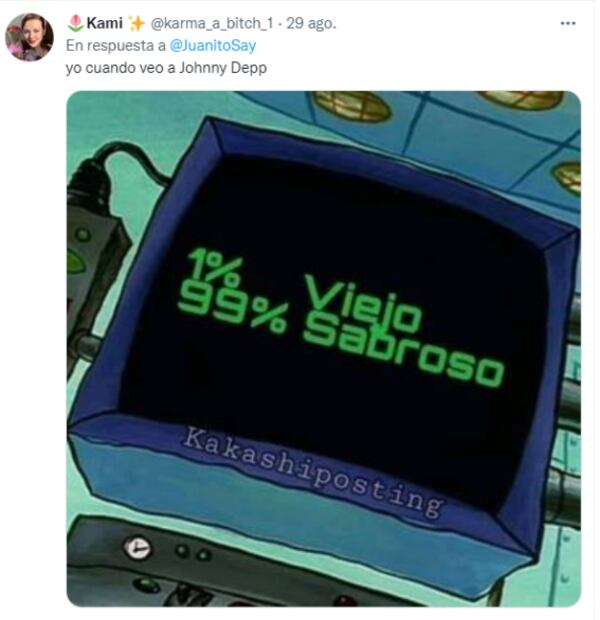Click the tulip emoji before Kami
600x620 pixels.
point(75,23)
